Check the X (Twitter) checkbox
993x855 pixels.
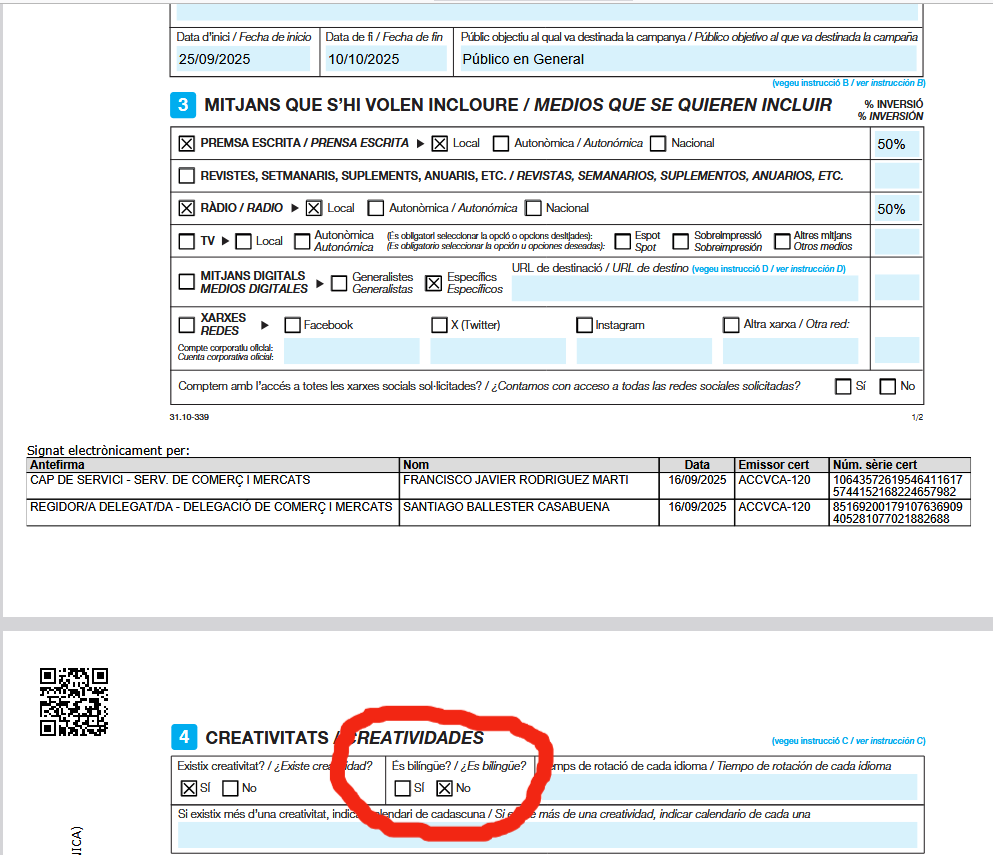click(439, 325)
